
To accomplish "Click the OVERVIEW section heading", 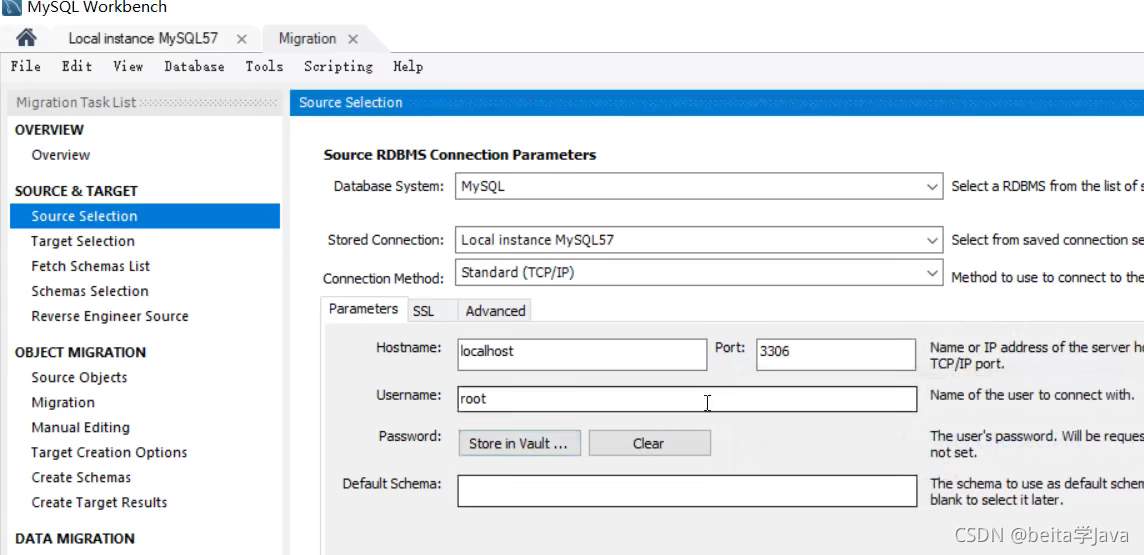I will 50,130.
